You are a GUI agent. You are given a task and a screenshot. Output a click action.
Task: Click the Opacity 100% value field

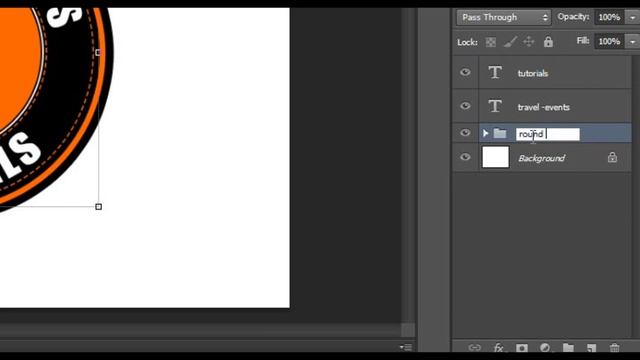click(x=609, y=17)
